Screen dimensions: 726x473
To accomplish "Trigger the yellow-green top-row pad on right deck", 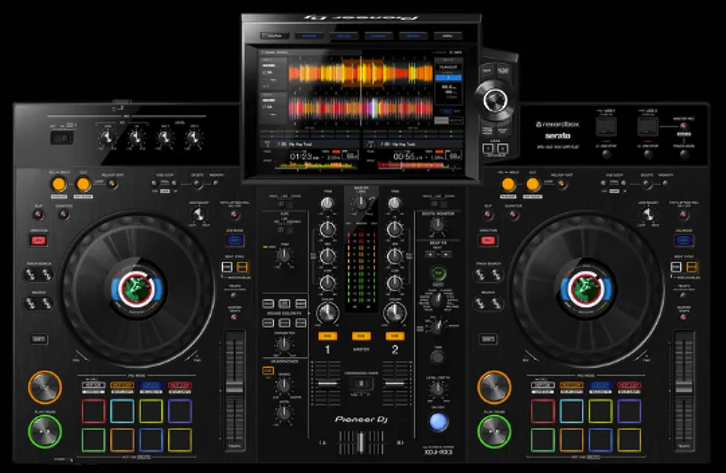I will click(x=600, y=411).
